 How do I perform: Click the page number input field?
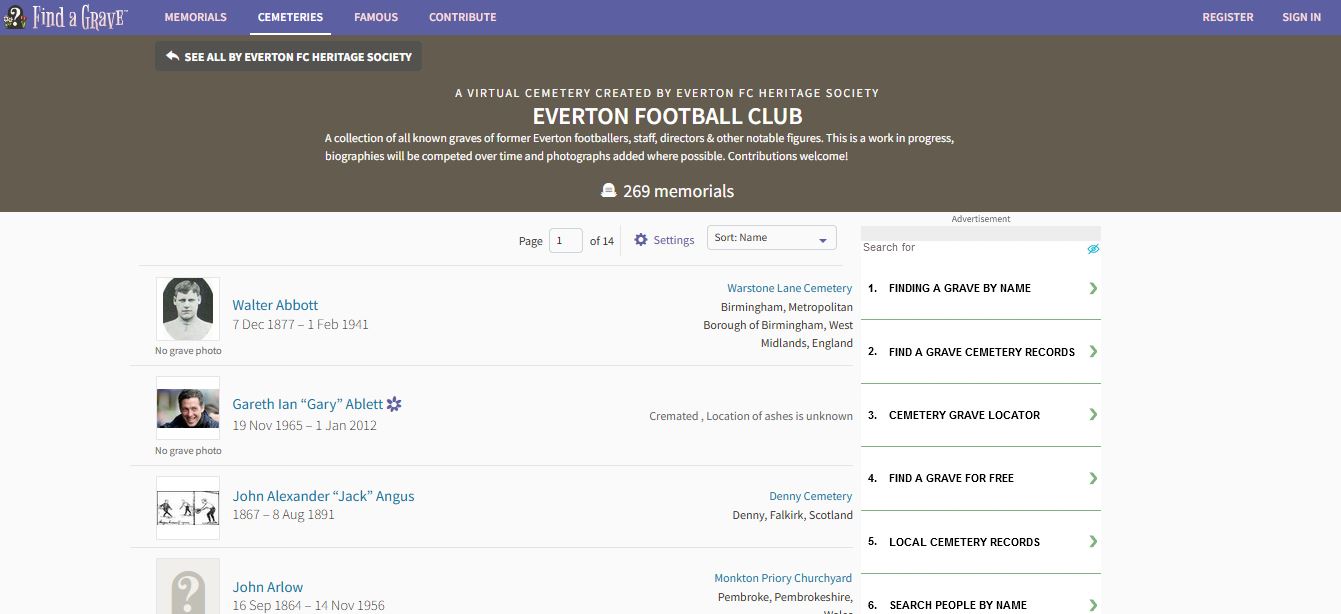[x=565, y=240]
